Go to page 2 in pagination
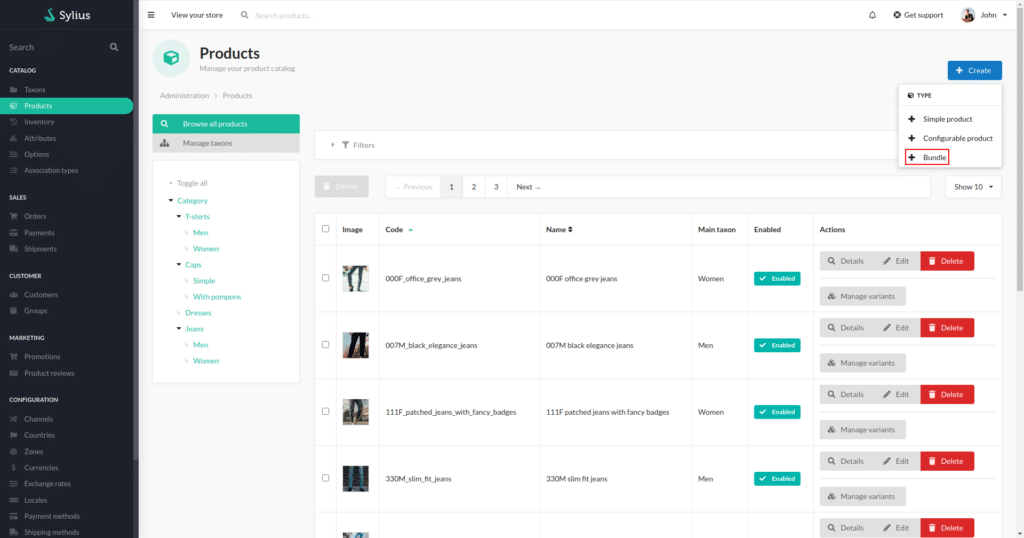The image size is (1024, 538). pos(473,187)
